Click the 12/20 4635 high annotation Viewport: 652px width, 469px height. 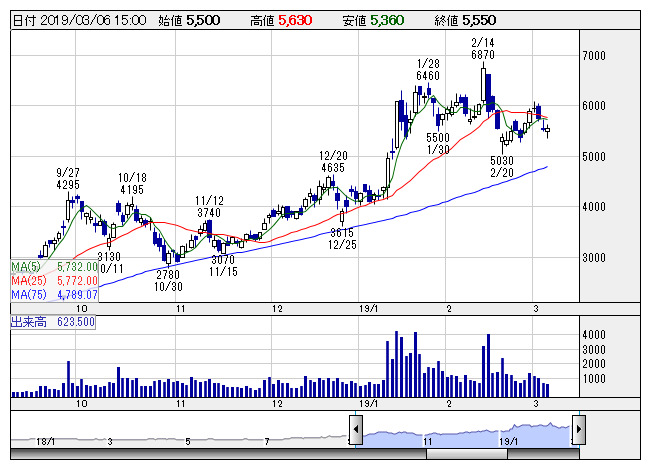pos(333,162)
